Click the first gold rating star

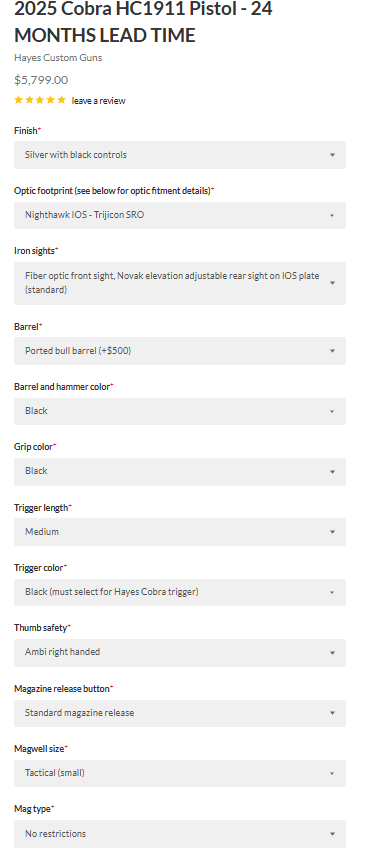click(x=19, y=100)
